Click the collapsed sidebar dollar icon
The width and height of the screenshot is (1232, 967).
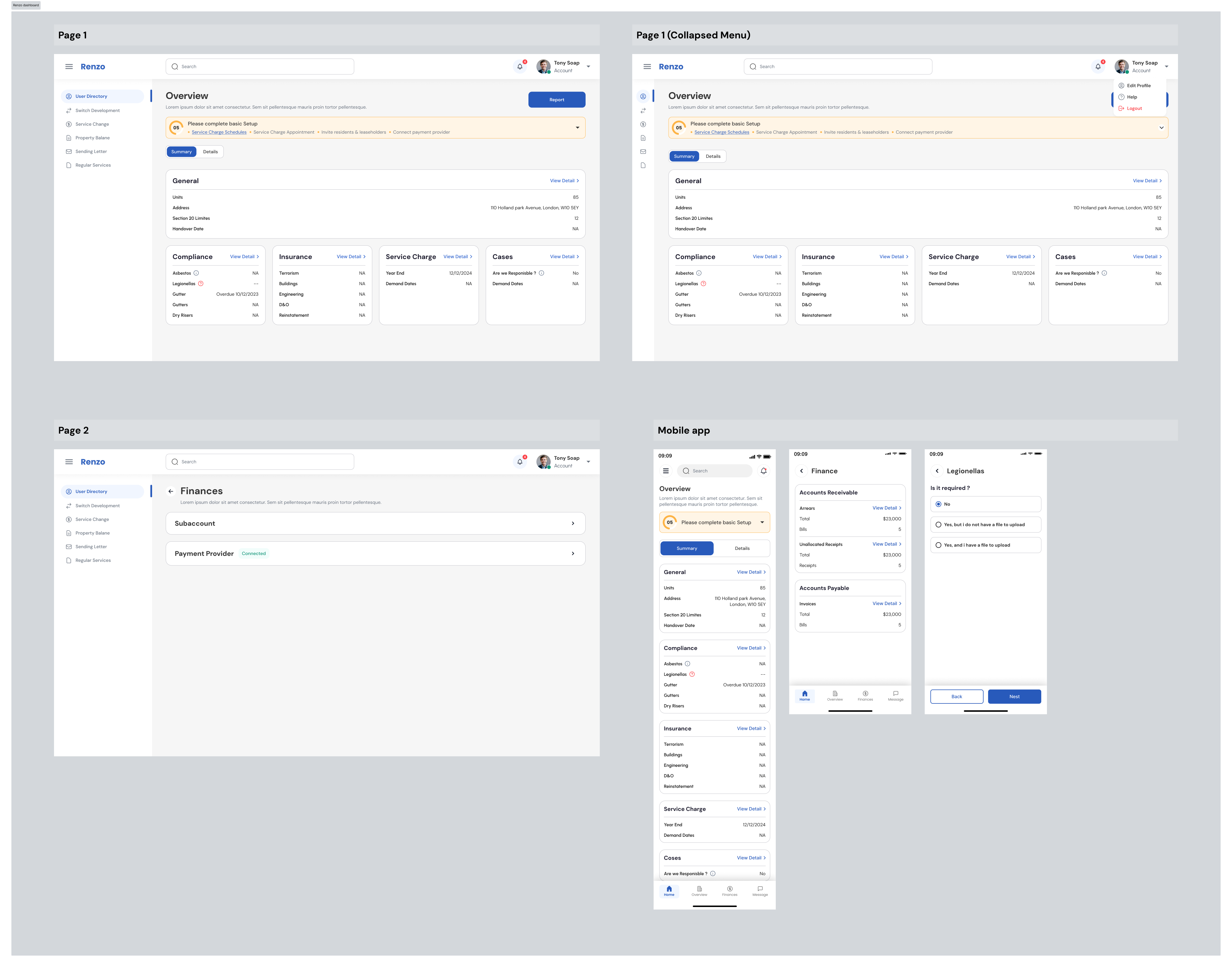(x=643, y=125)
